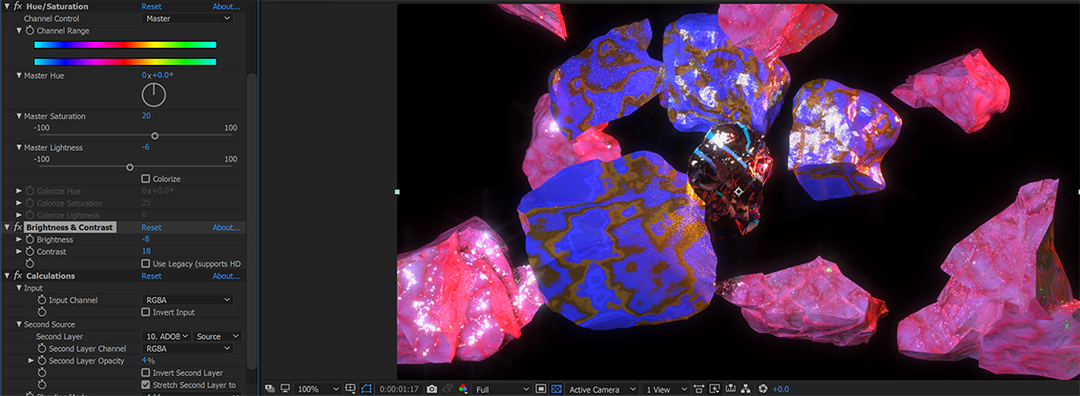This screenshot has width=1080, height=396.
Task: Click the Fast Previews icon
Action: click(x=715, y=389)
